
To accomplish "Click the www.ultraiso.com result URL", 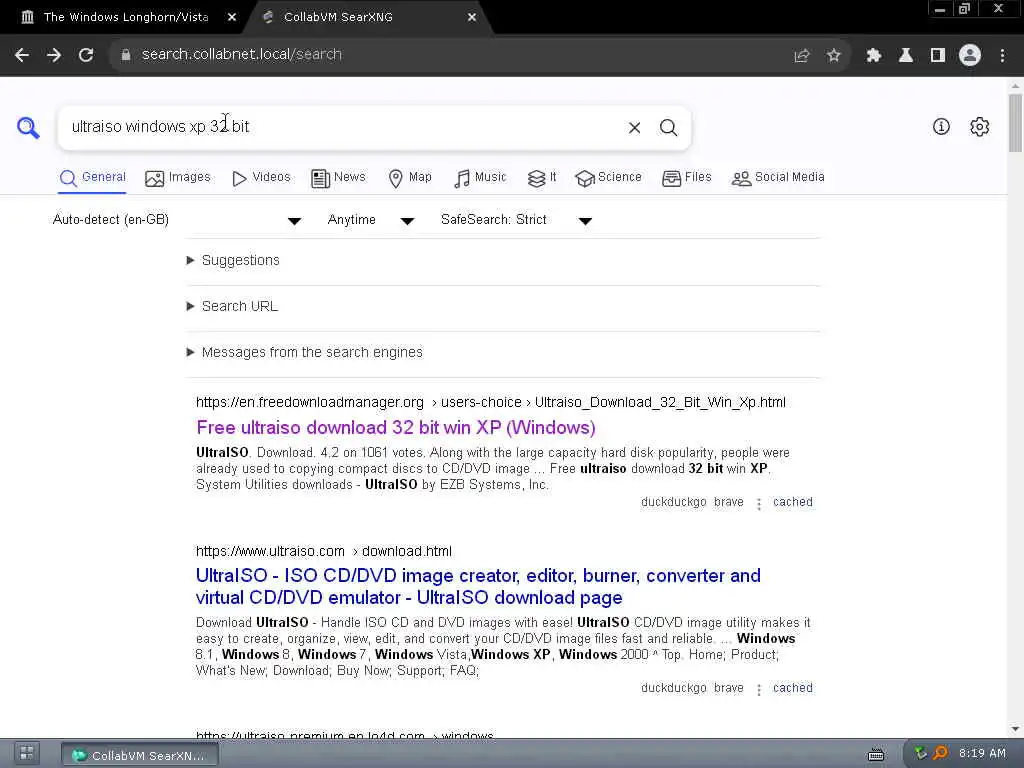I will [x=324, y=551].
